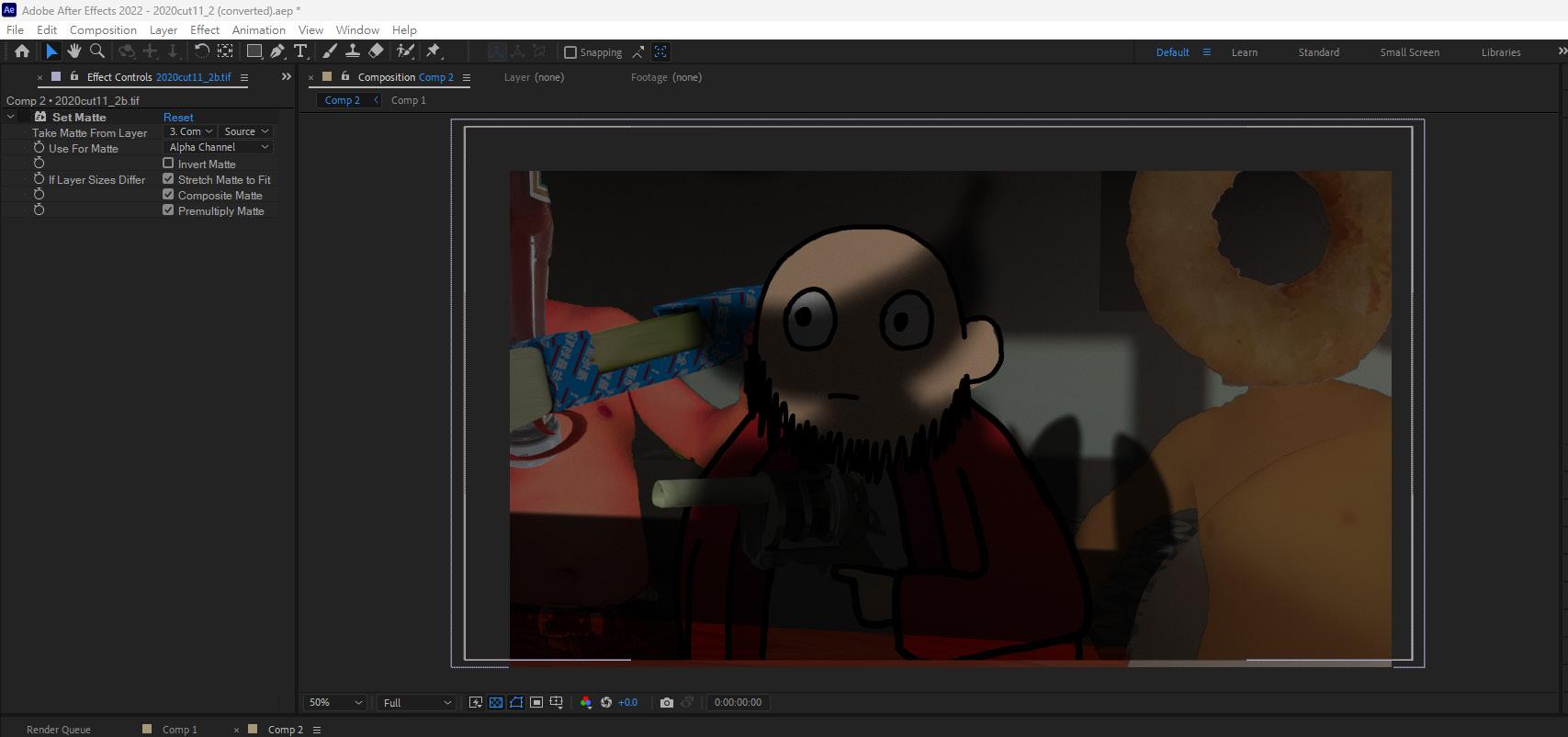This screenshot has height=737, width=1568.
Task: Open grid and guide options
Action: point(557,702)
